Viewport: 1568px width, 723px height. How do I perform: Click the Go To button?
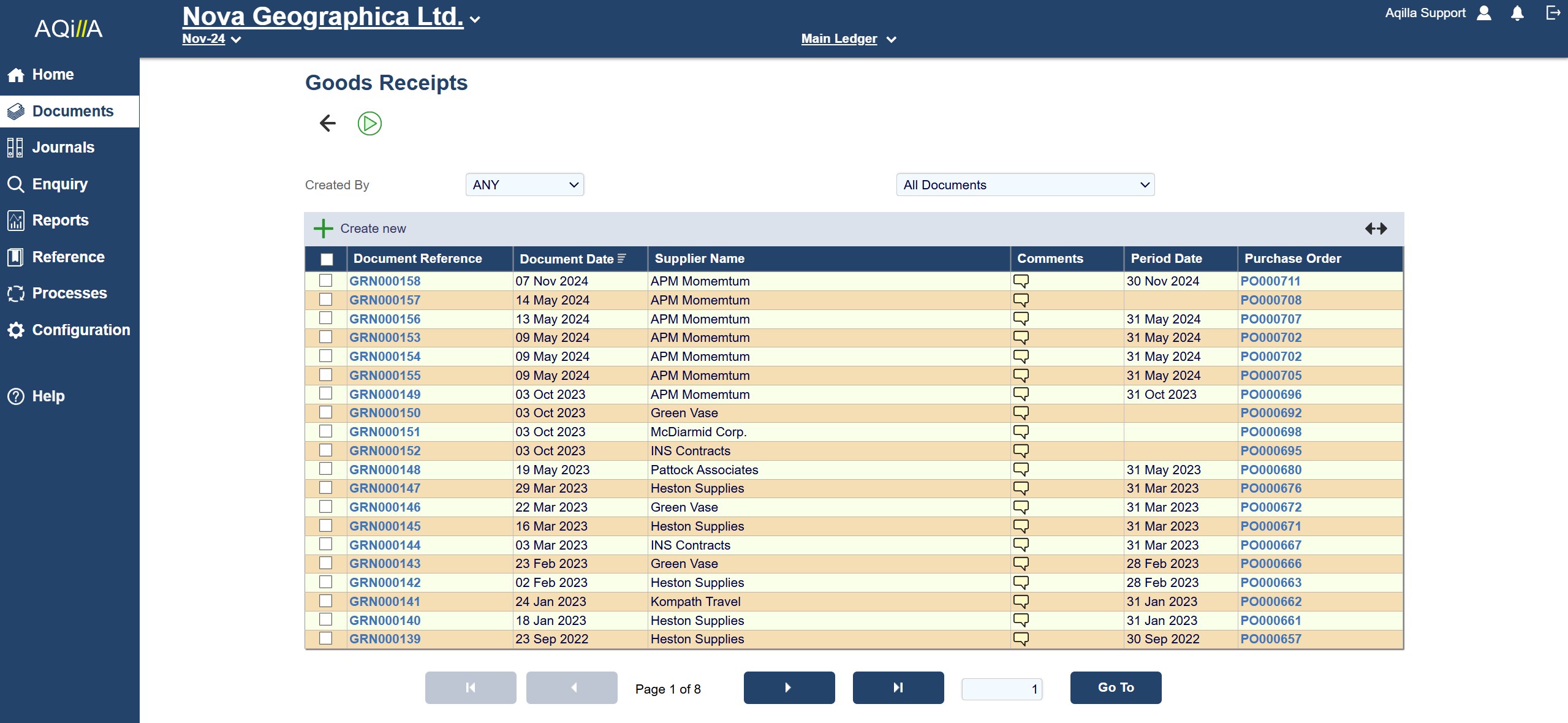[x=1115, y=687]
